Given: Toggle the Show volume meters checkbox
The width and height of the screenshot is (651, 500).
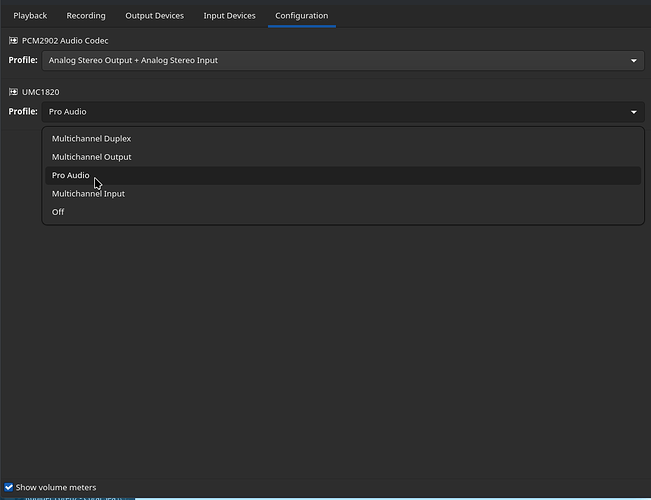Looking at the screenshot, I should (x=9, y=487).
